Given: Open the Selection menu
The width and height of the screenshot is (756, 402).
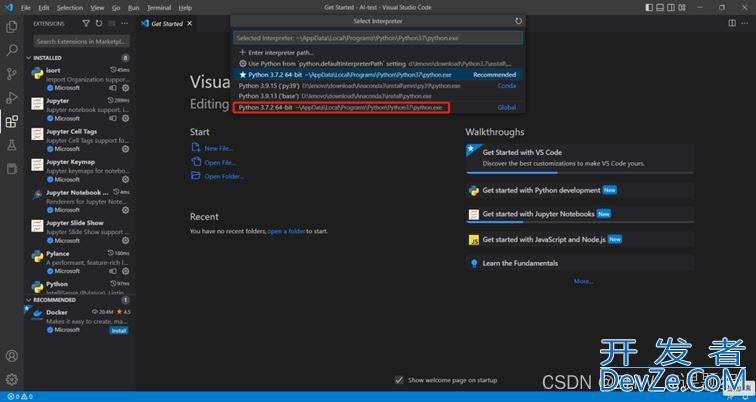Looking at the screenshot, I should click(70, 8).
